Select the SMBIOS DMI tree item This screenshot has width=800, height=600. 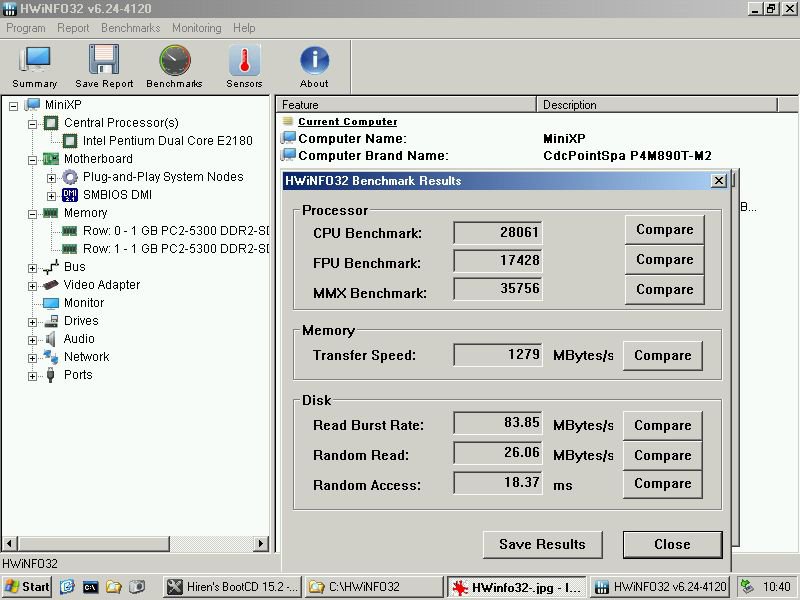click(x=117, y=195)
